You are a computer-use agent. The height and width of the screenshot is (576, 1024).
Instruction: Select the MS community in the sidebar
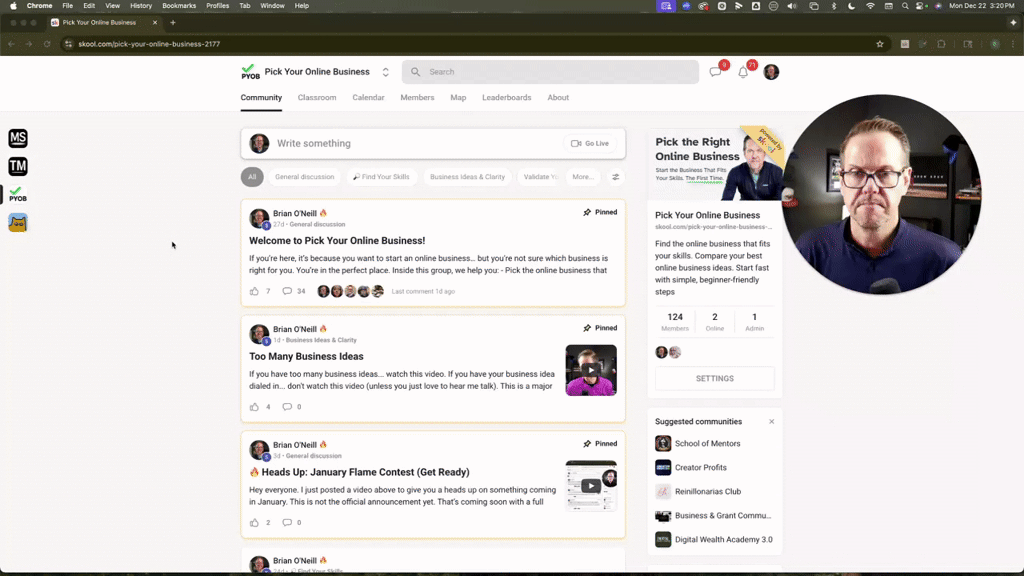18,138
